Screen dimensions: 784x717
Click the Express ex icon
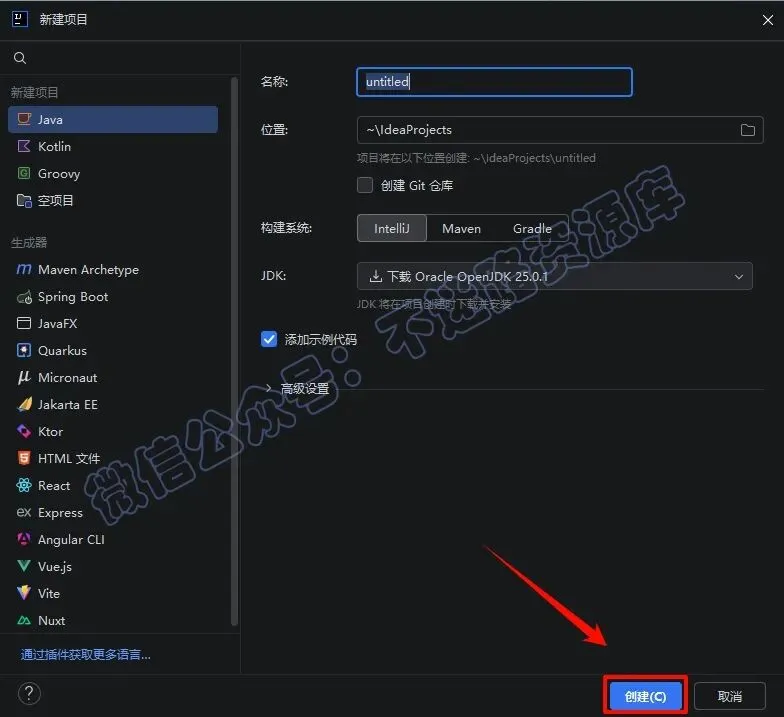pyautogui.click(x=24, y=512)
